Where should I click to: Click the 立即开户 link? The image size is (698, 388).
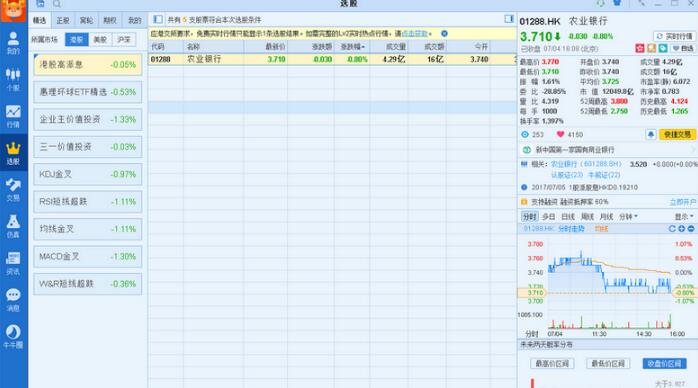[683, 202]
